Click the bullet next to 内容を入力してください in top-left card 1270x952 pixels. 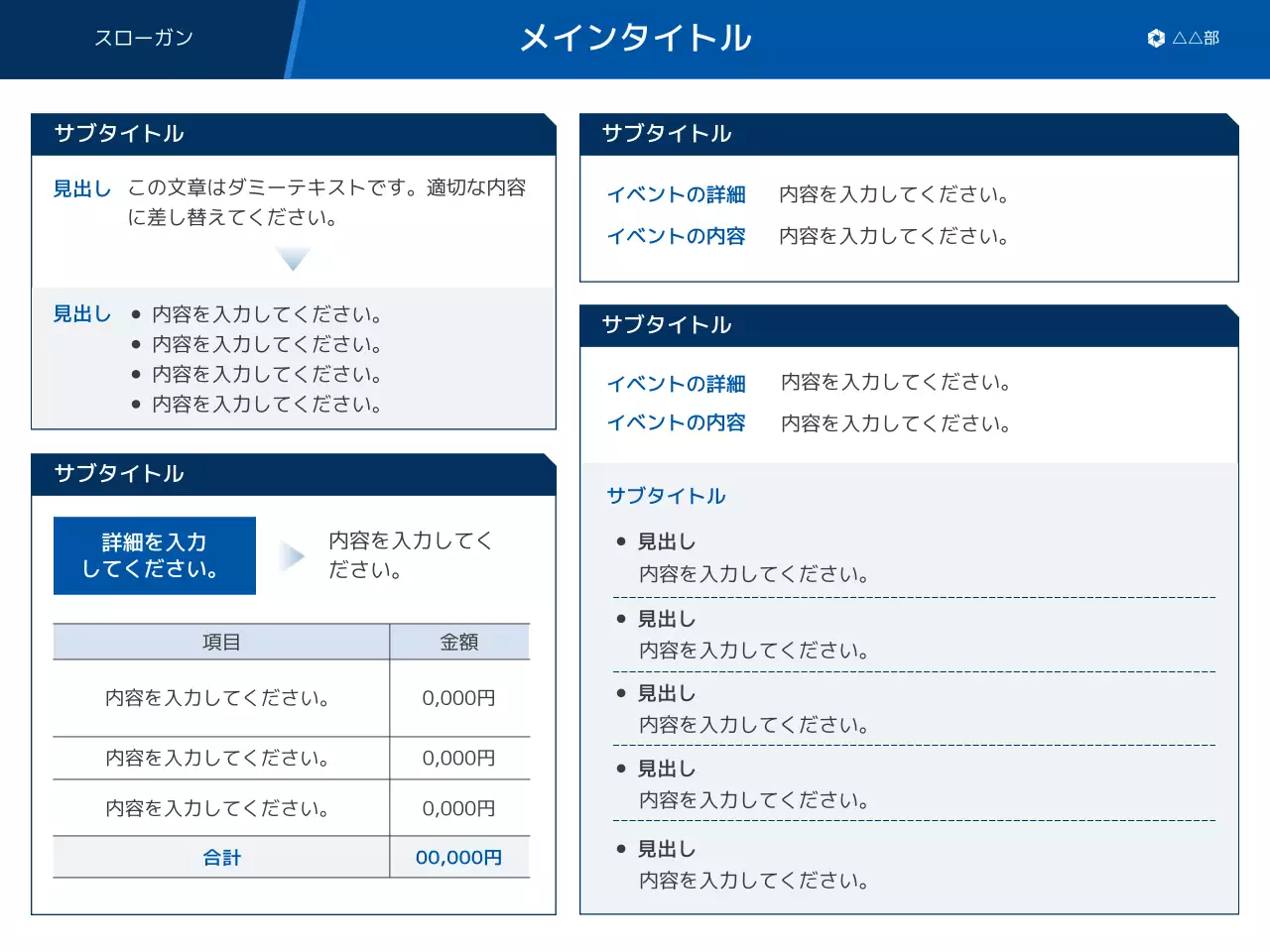pyautogui.click(x=137, y=313)
